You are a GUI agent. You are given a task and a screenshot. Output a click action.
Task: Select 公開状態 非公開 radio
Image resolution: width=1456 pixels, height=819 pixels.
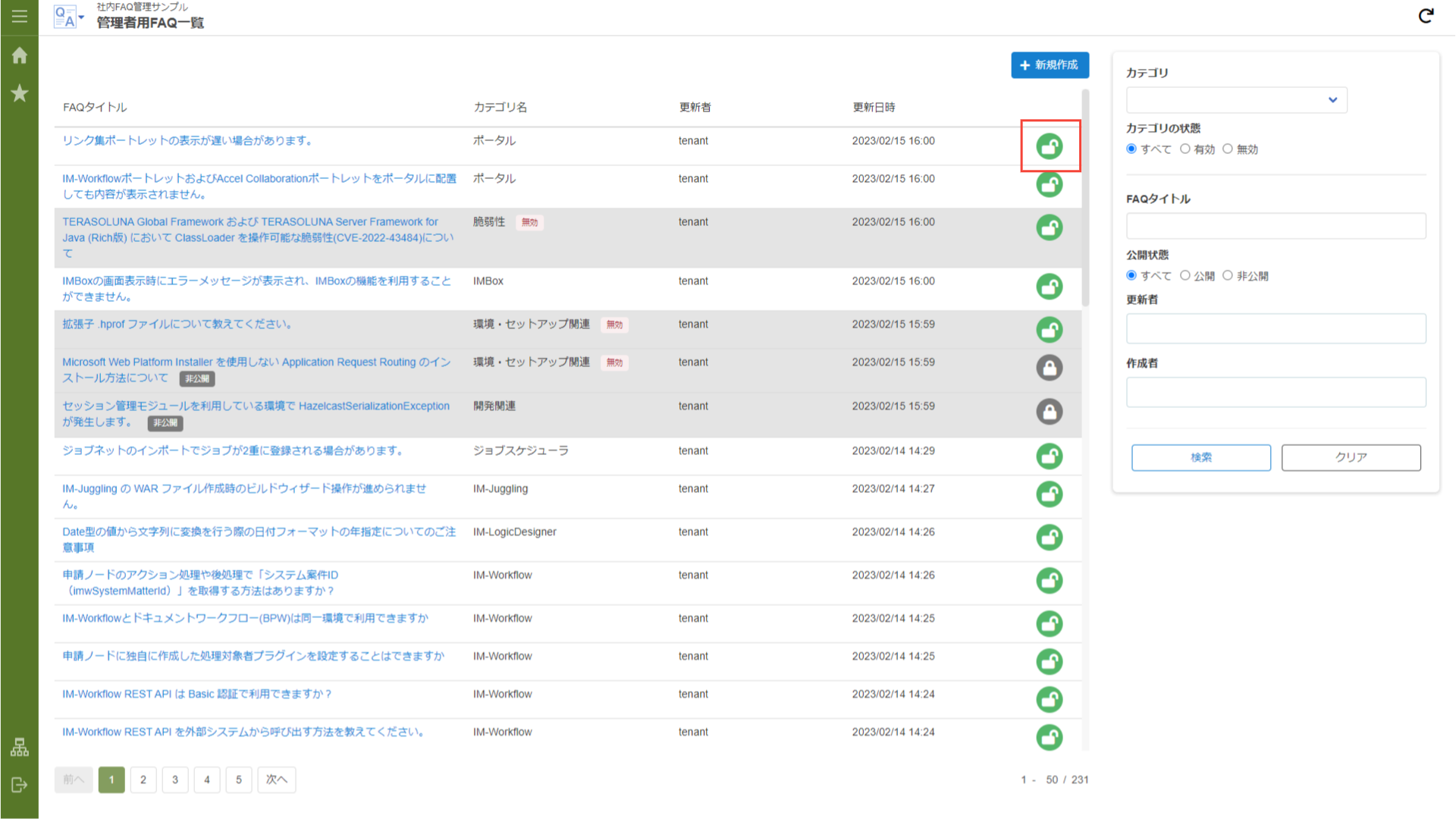click(x=1227, y=275)
